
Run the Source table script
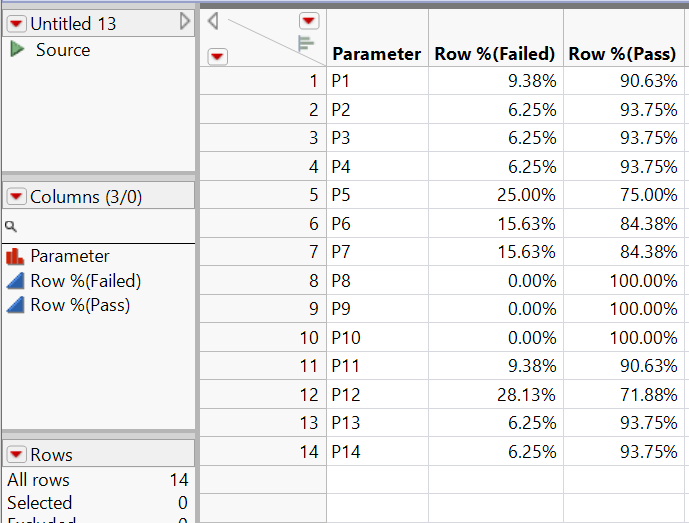coord(16,50)
